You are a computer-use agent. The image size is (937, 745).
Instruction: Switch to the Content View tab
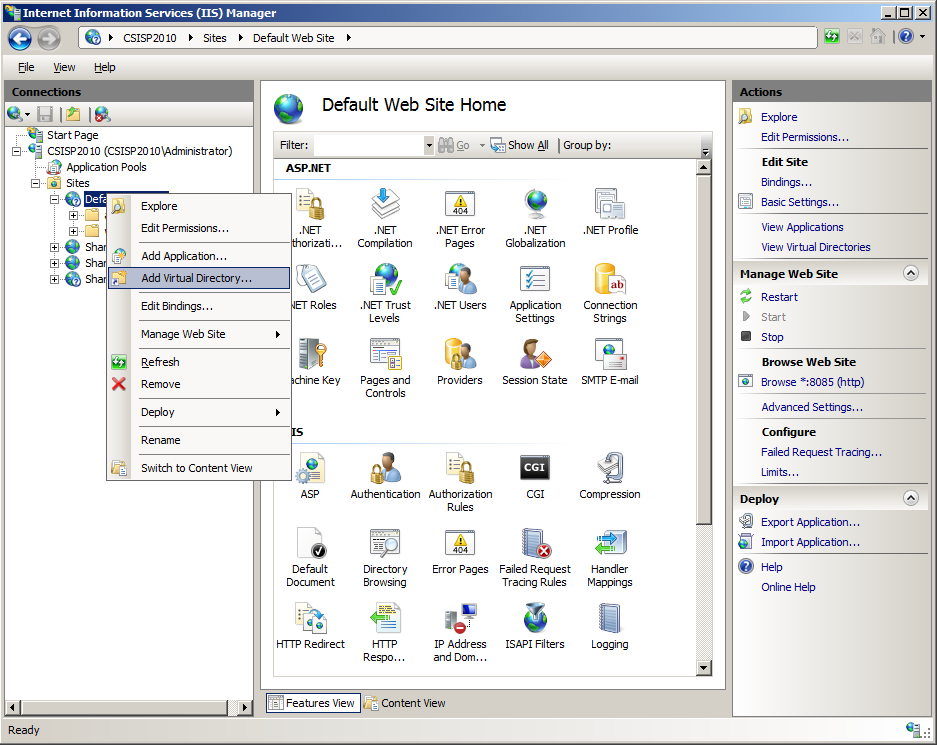pos(405,703)
